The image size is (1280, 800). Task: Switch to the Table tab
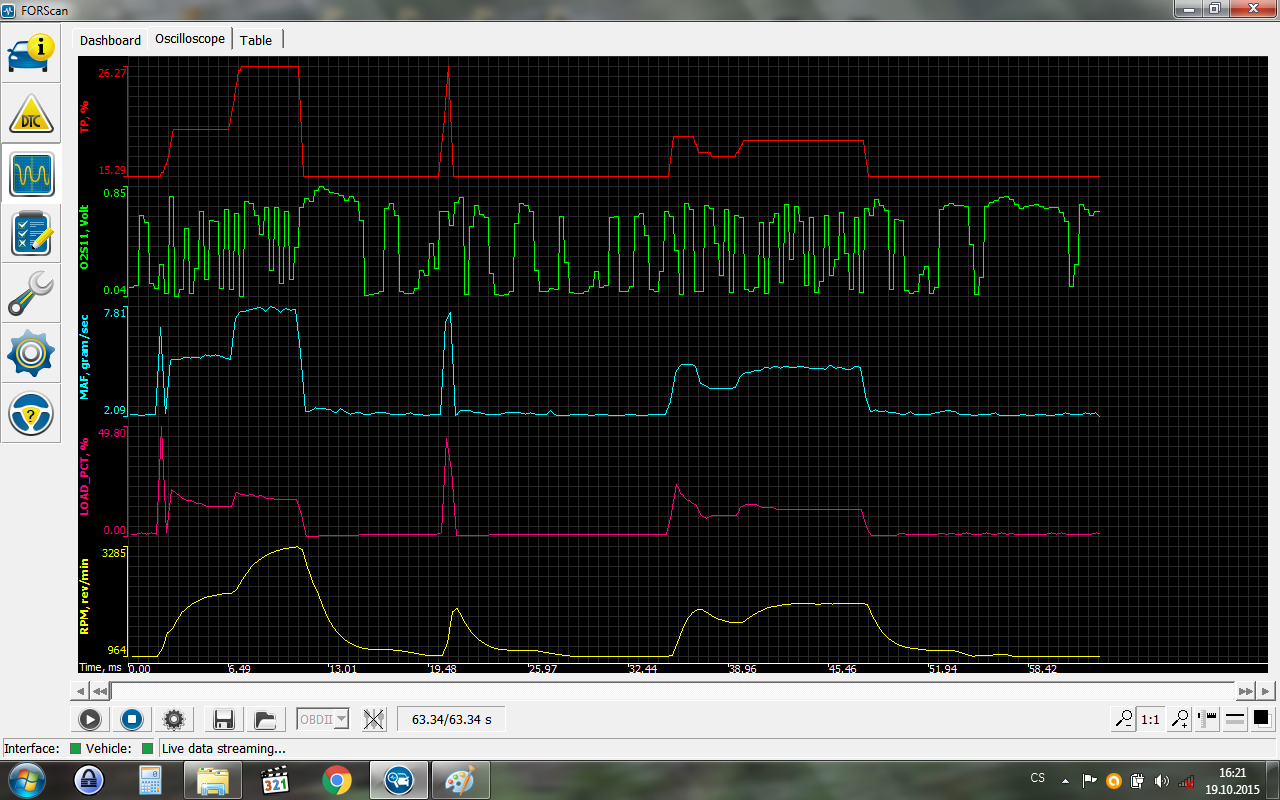(x=256, y=40)
